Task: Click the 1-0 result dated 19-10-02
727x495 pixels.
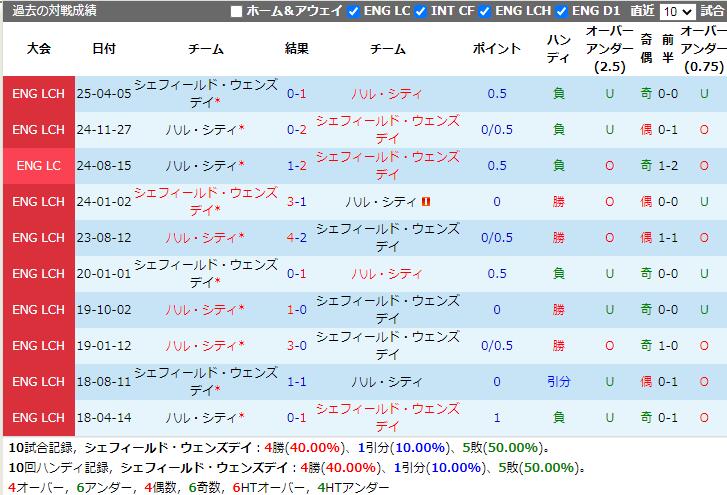Action: 296,310
